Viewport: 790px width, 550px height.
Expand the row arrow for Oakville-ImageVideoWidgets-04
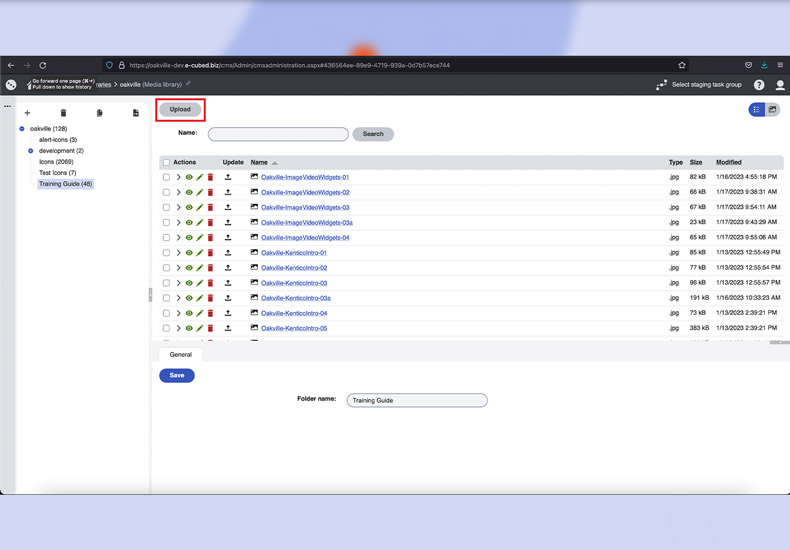coord(178,238)
